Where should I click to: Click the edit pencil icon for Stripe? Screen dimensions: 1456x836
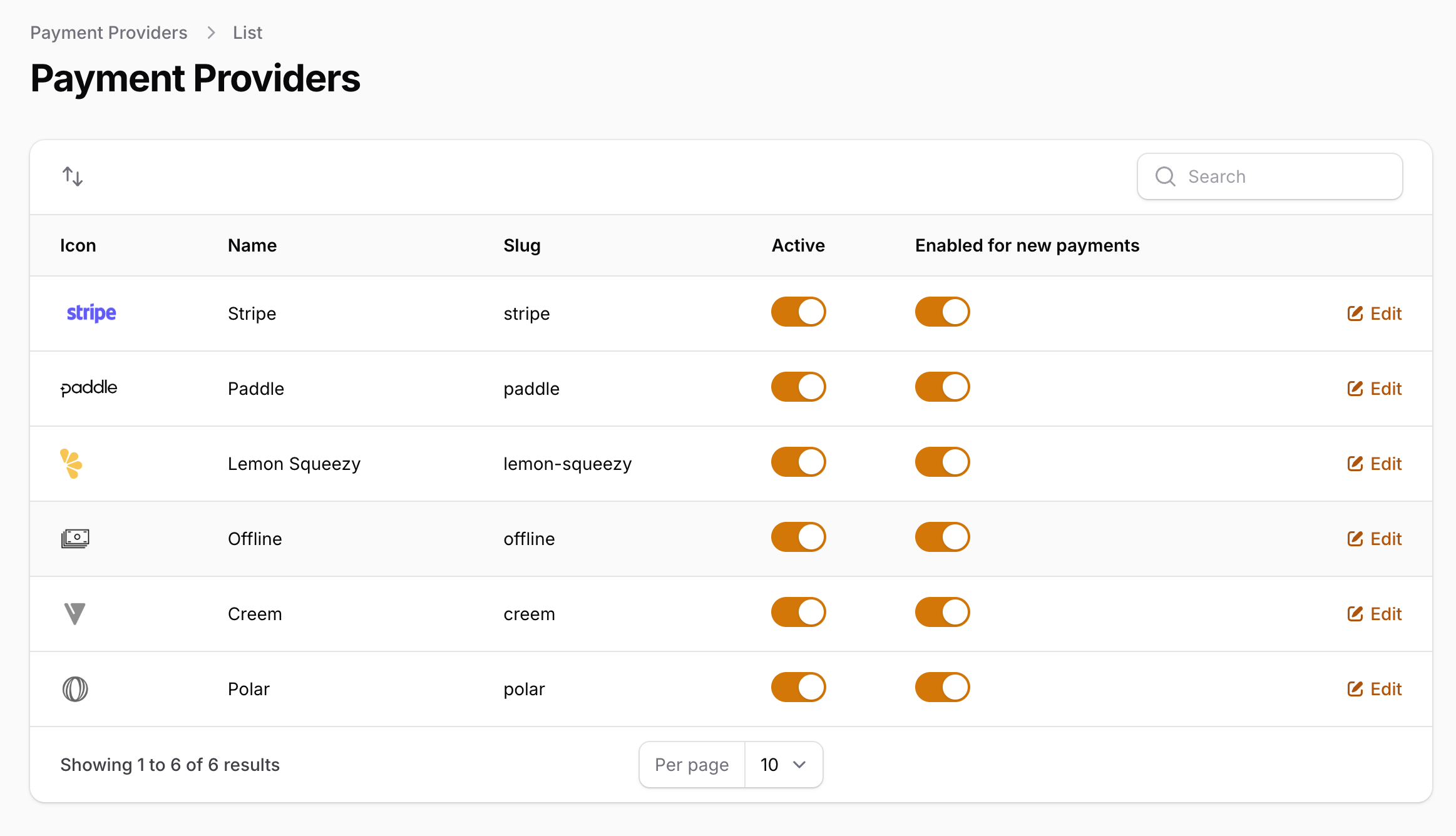point(1355,313)
